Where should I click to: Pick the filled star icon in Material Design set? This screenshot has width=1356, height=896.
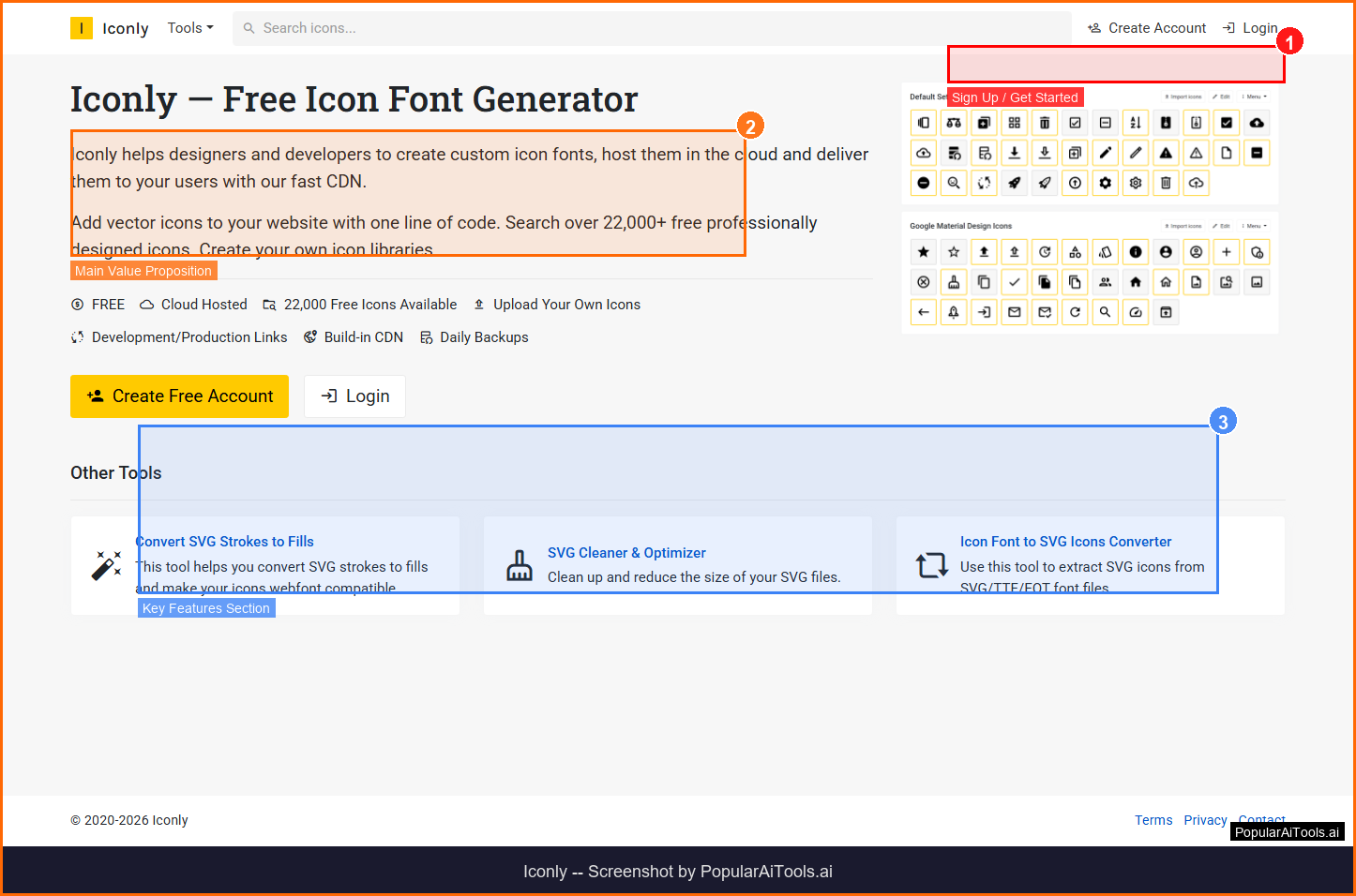pos(924,252)
